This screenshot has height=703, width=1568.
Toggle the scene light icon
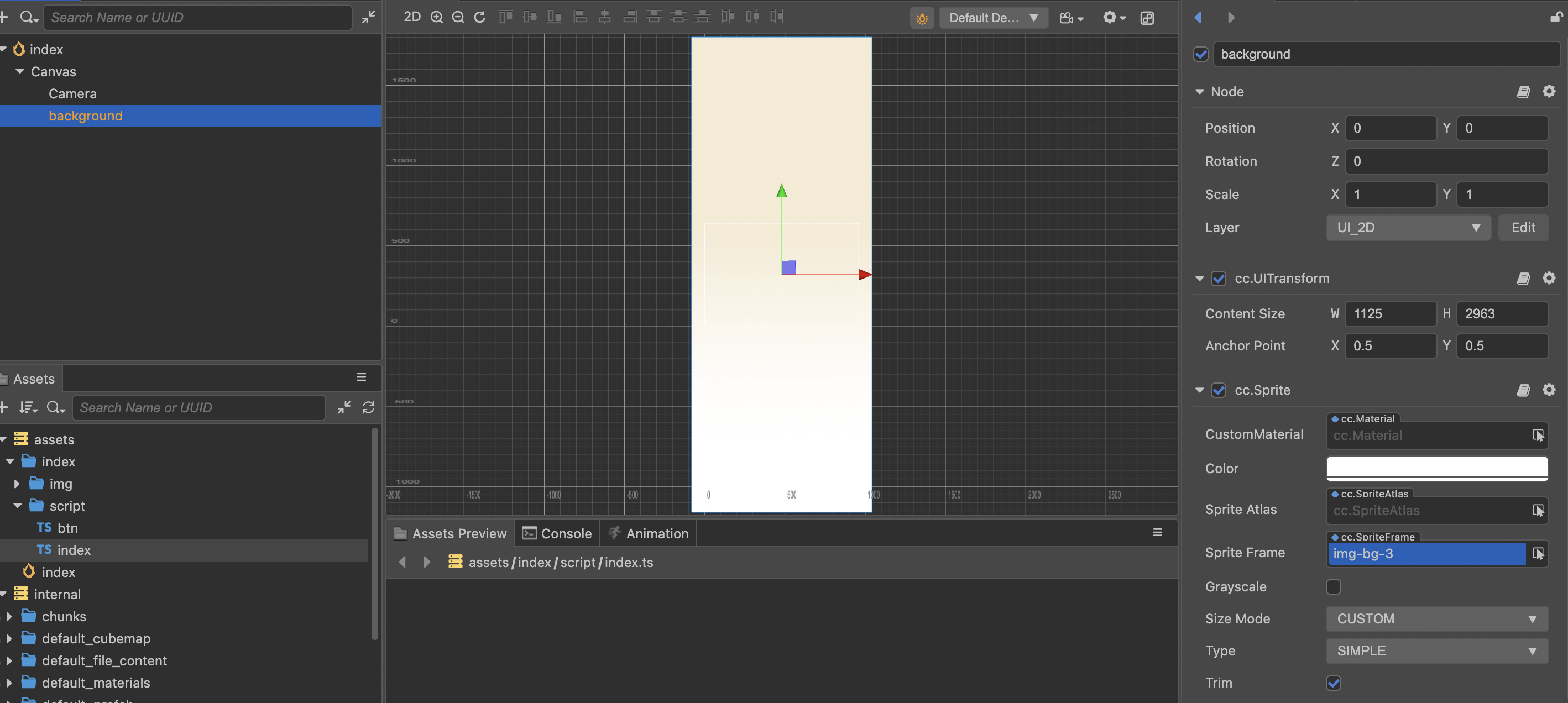[x=922, y=18]
